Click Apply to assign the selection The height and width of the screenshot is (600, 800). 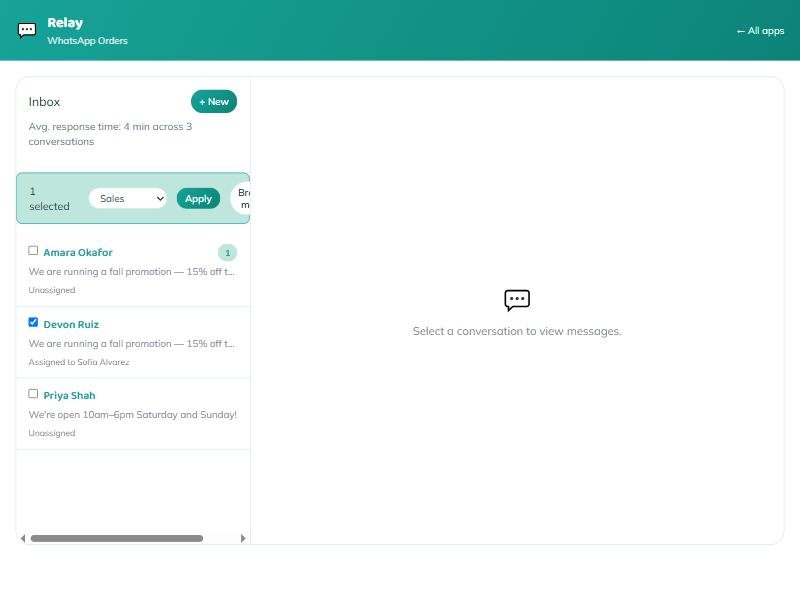198,198
